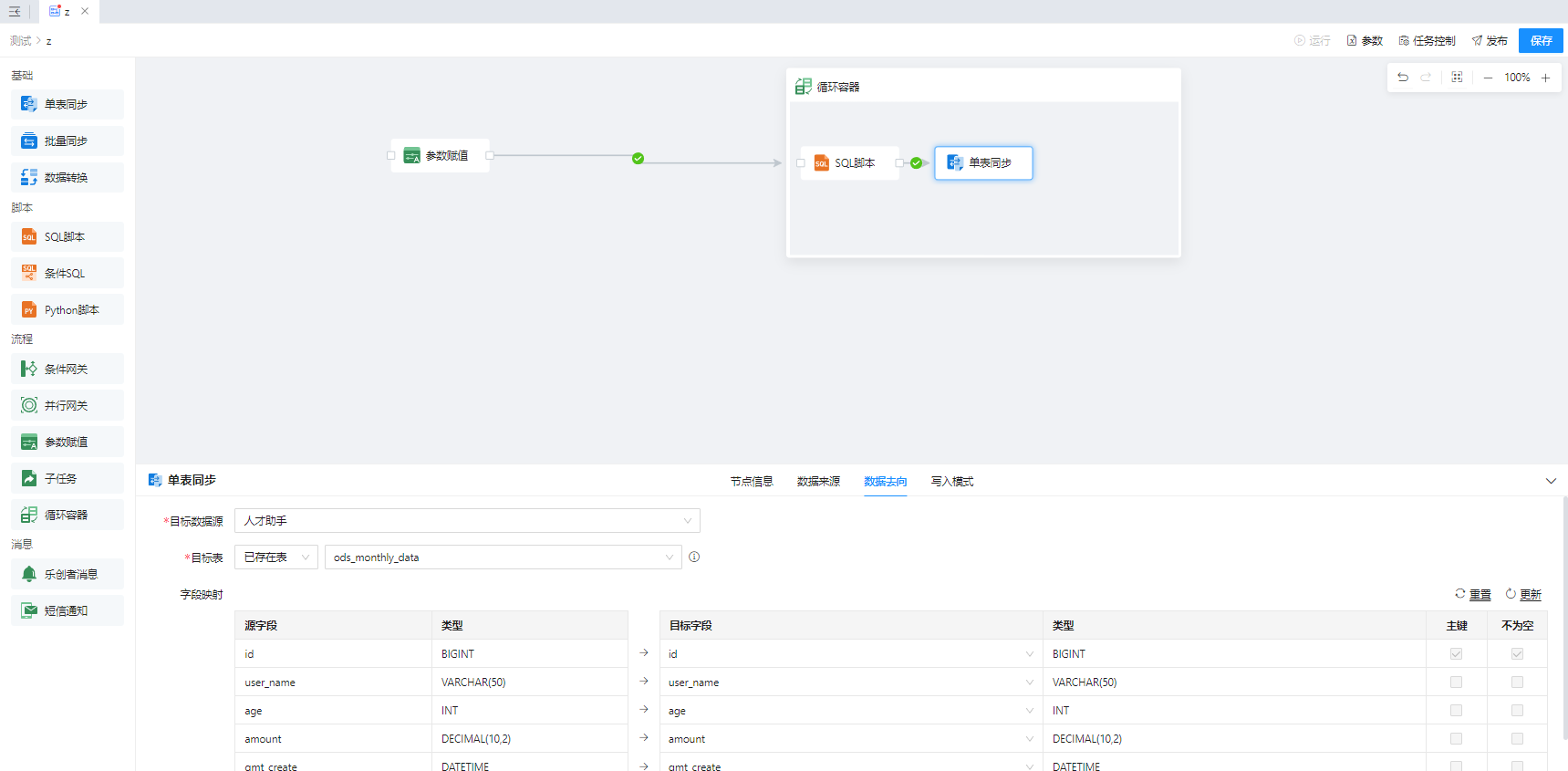The width and height of the screenshot is (1568, 771).
Task: Close the z workflow tab
Action: [x=85, y=11]
